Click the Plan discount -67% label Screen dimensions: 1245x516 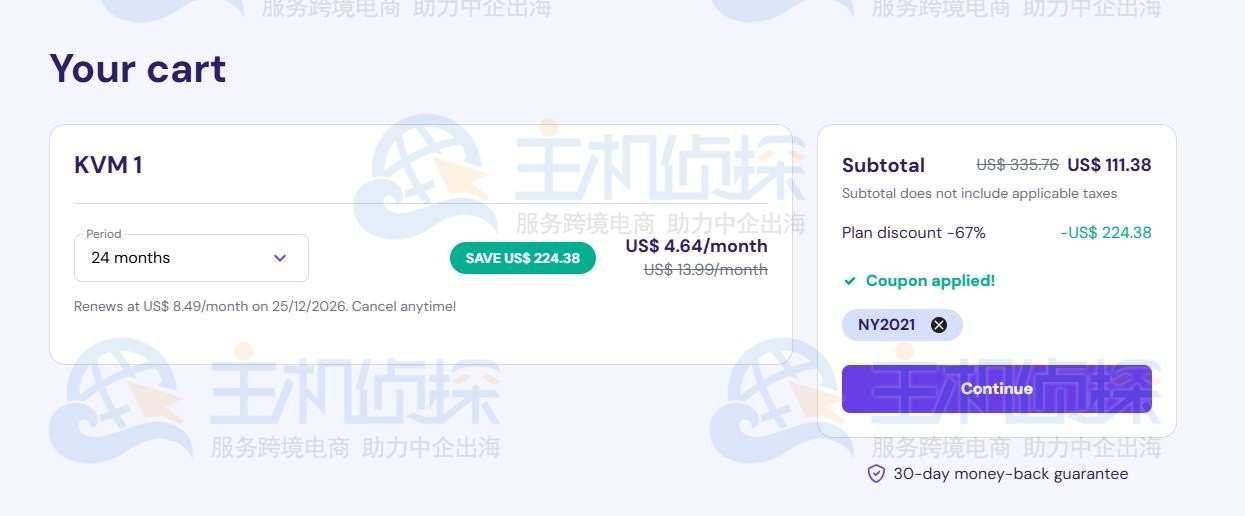(x=913, y=233)
